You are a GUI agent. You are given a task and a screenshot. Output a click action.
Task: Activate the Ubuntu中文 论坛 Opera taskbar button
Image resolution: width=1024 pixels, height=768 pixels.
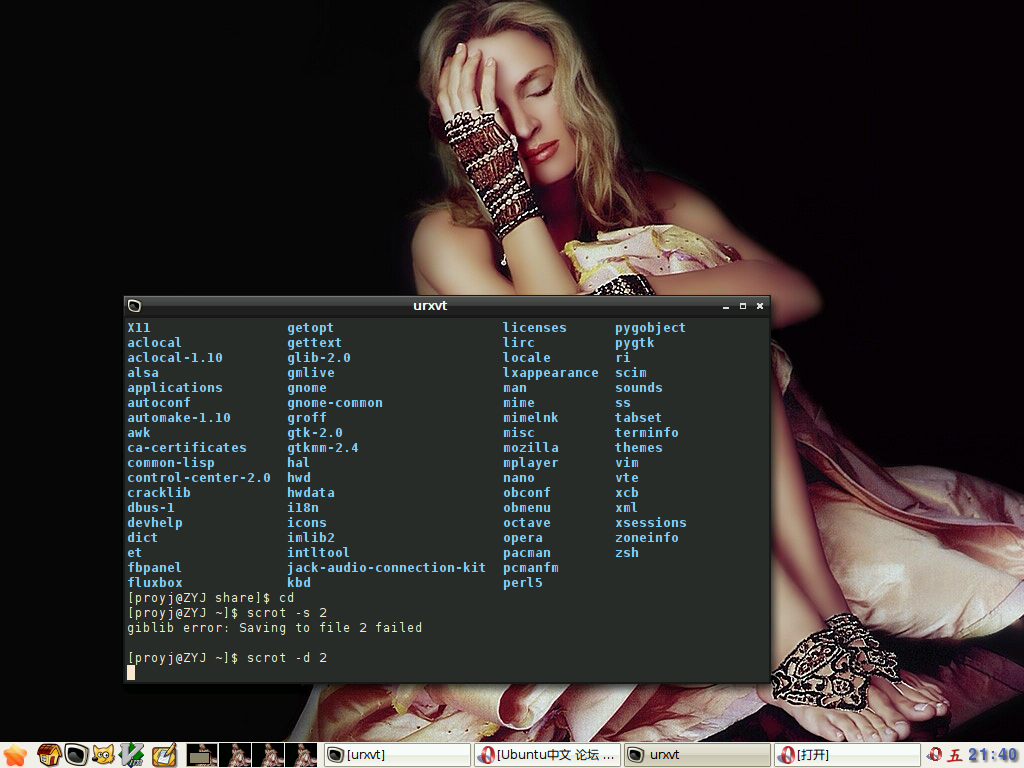click(x=547, y=755)
